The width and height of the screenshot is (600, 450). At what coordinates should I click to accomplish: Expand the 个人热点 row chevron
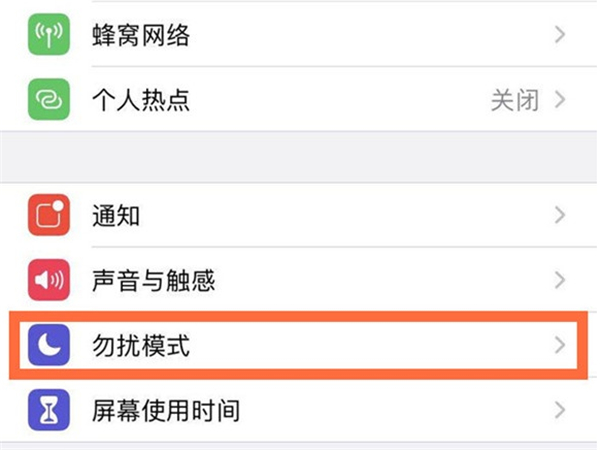pos(560,100)
